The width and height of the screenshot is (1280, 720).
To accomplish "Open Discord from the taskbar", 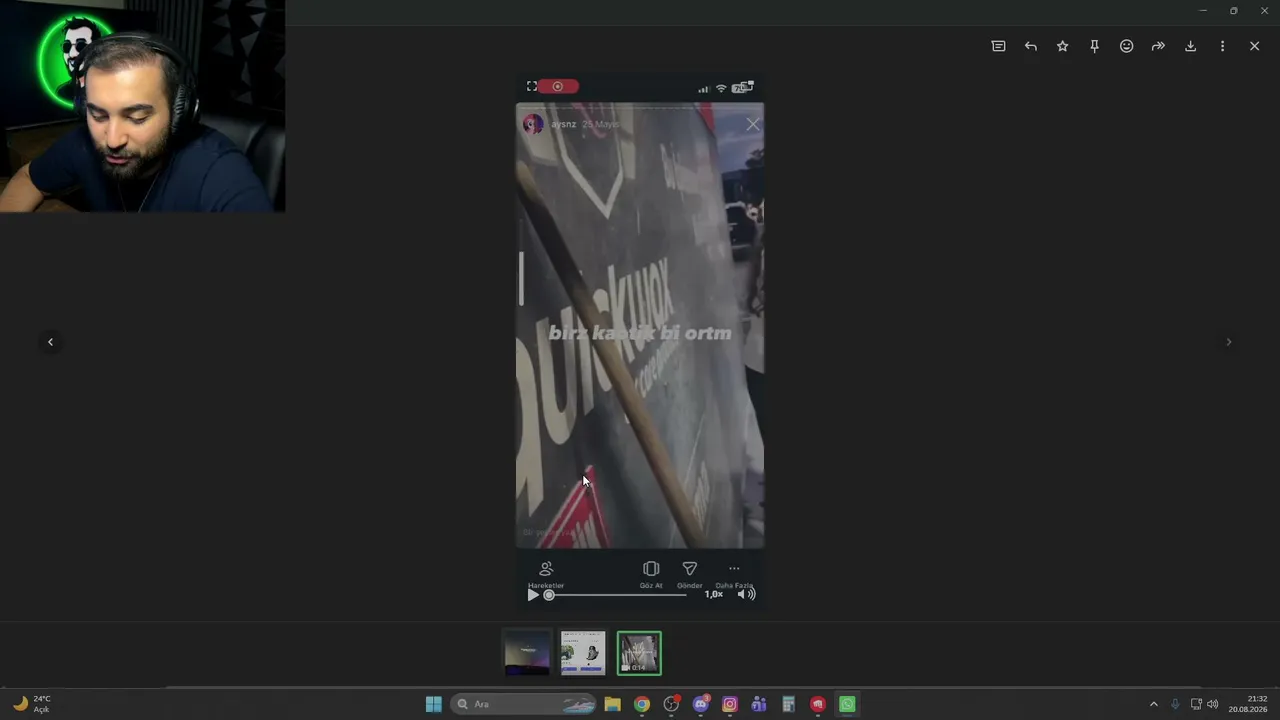I will tap(701, 704).
